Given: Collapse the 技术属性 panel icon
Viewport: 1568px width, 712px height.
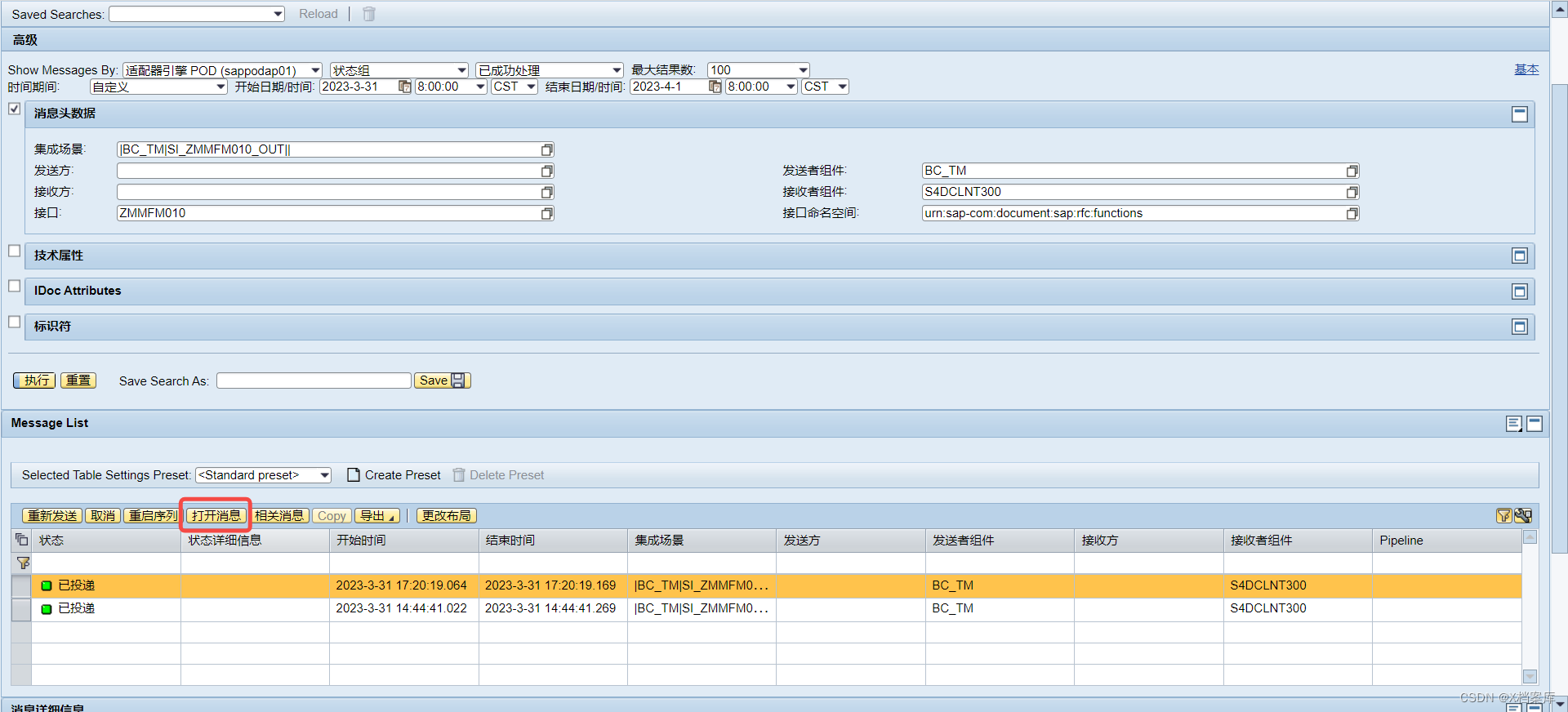Looking at the screenshot, I should tap(1519, 256).
